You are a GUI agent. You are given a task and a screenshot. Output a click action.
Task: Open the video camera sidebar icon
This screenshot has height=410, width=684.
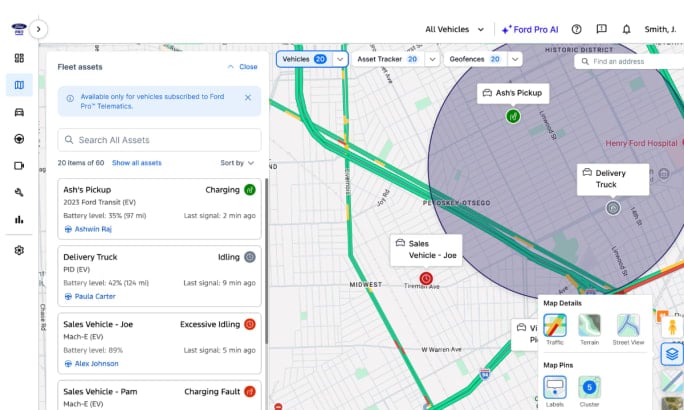click(x=19, y=166)
